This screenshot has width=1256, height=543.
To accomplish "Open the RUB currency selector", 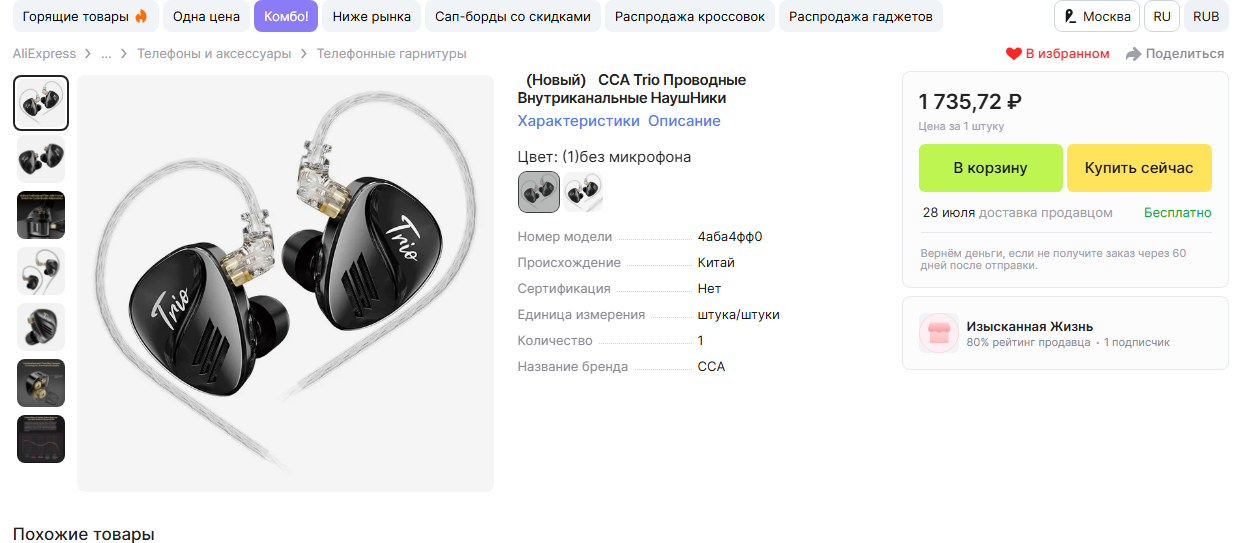I will (x=1206, y=17).
